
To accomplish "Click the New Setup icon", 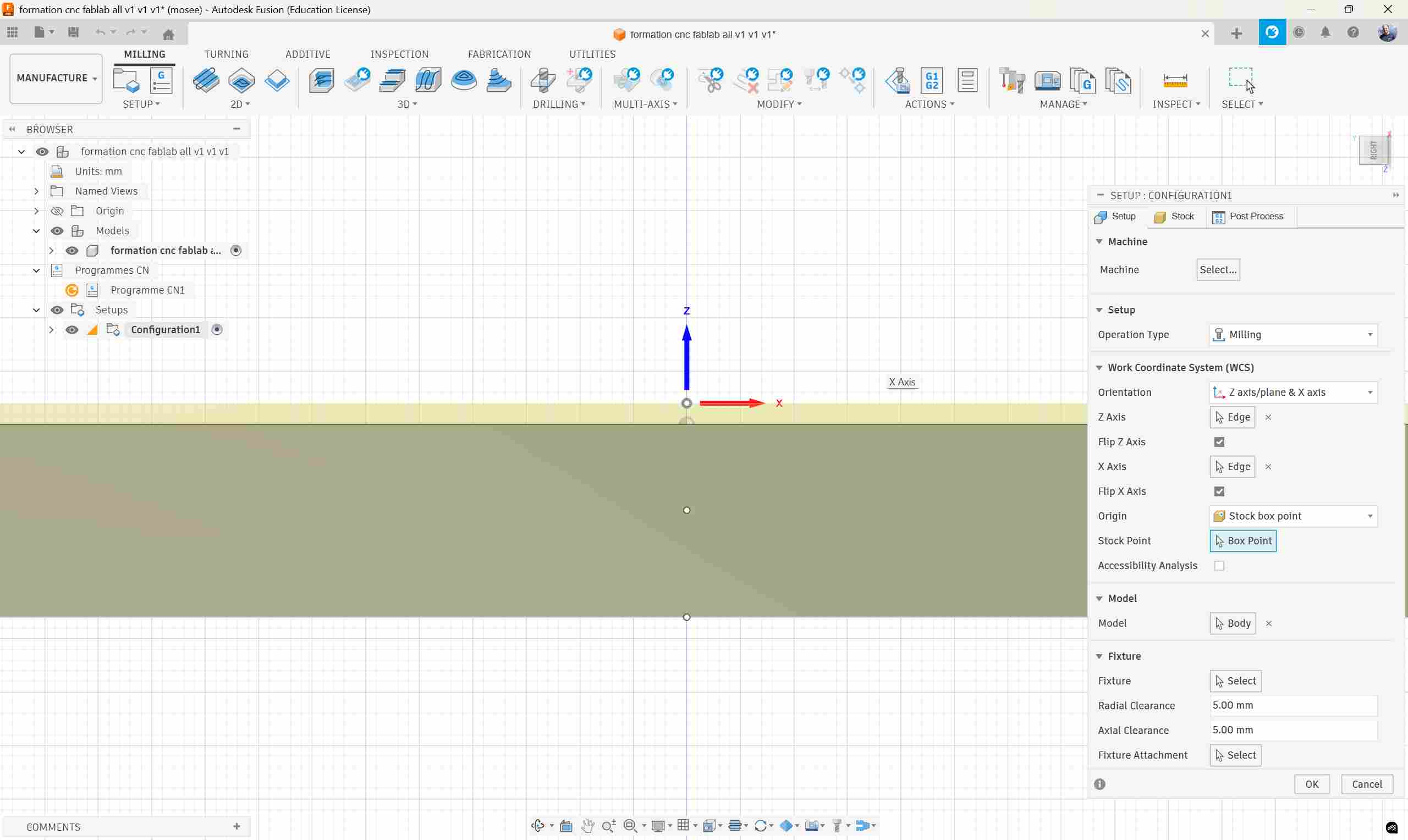I will (x=126, y=80).
